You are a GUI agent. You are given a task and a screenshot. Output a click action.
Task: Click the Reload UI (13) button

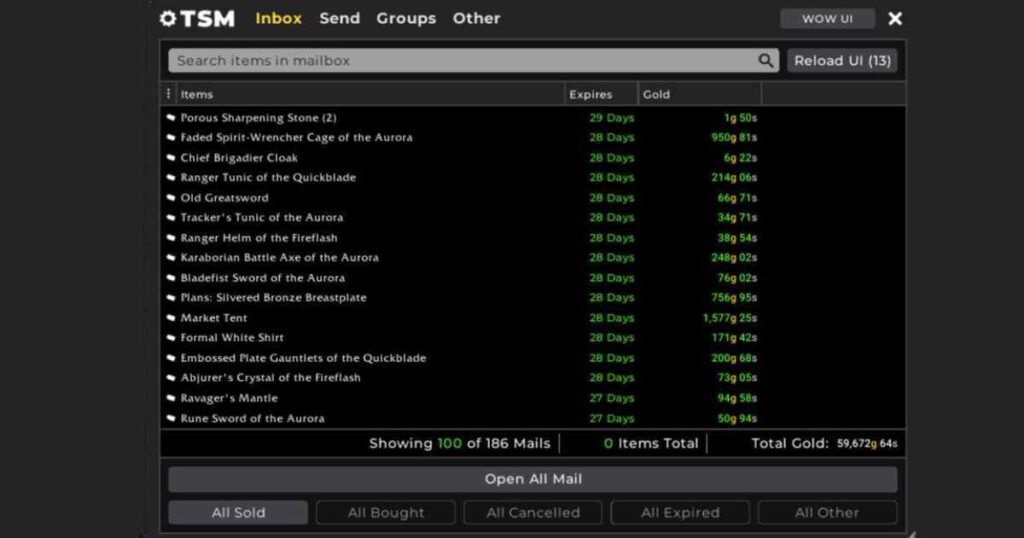pos(842,61)
